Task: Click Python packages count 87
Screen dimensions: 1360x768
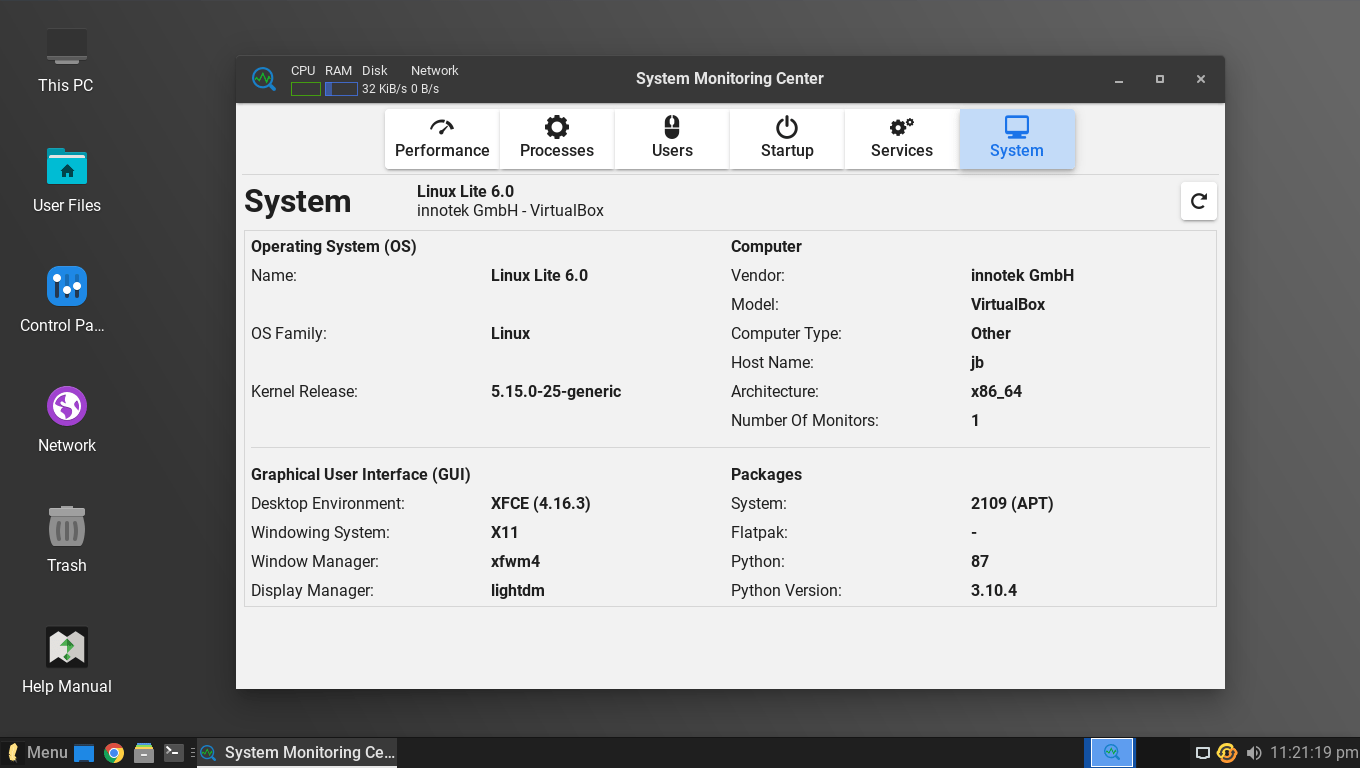Action: click(x=980, y=561)
